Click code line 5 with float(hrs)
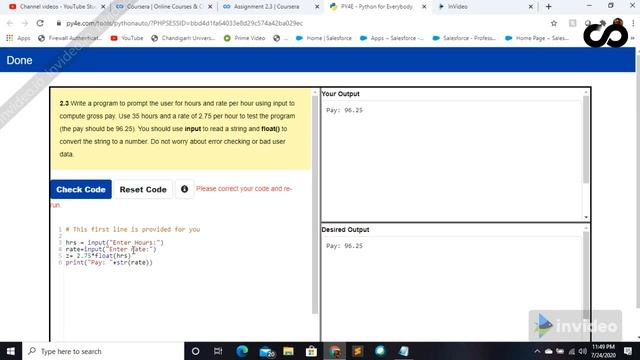 [x=98, y=256]
